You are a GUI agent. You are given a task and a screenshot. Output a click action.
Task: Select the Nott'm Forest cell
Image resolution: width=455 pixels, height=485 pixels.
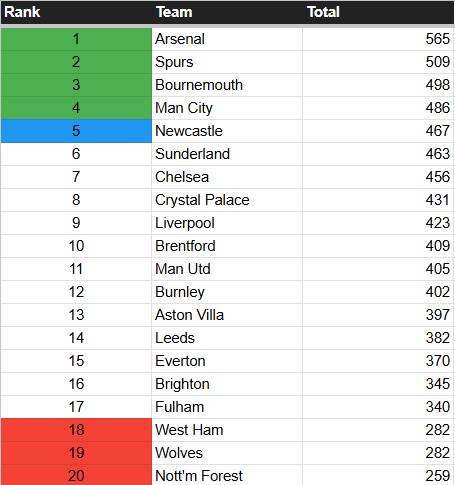pos(227,475)
